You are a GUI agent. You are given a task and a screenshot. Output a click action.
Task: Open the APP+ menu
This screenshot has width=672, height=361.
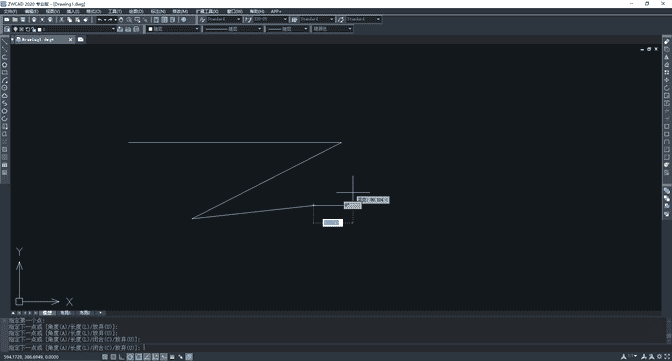click(x=276, y=12)
